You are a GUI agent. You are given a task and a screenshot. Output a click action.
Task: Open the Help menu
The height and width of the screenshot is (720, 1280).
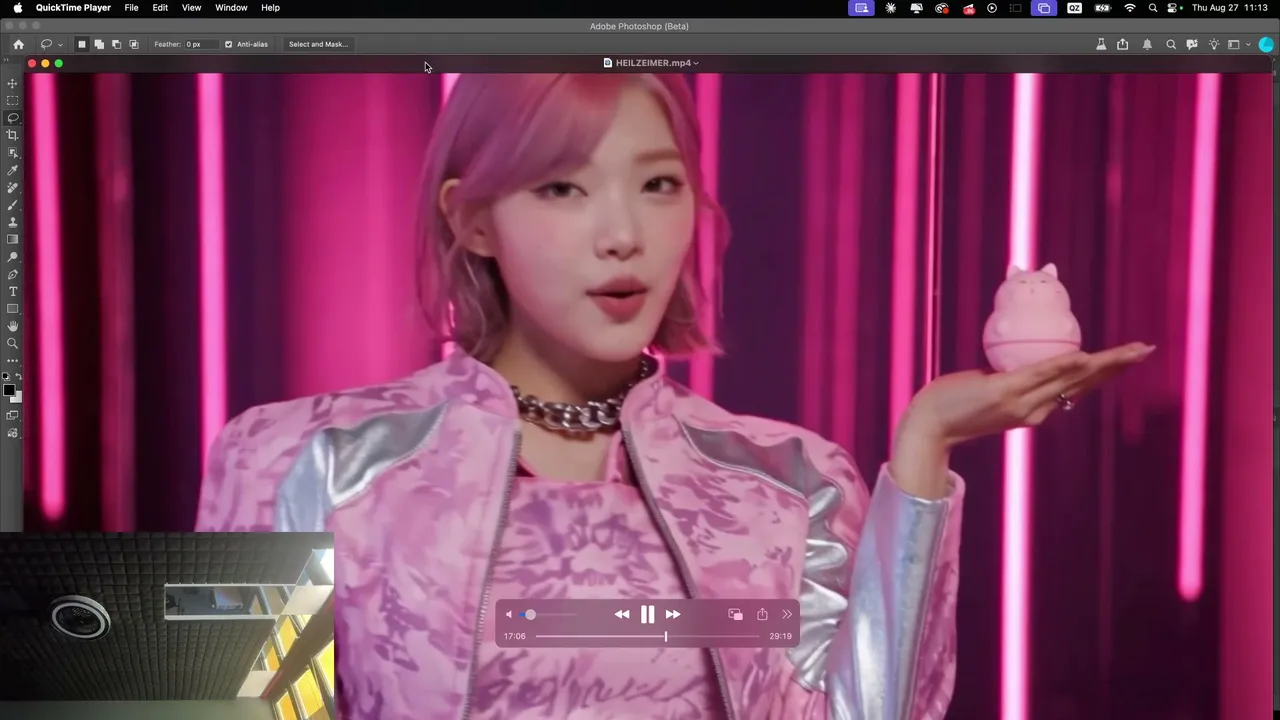tap(270, 8)
